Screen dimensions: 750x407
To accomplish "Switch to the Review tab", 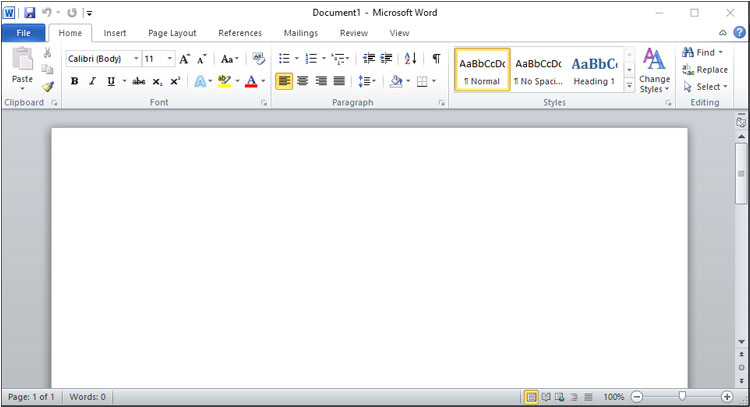I will 354,33.
